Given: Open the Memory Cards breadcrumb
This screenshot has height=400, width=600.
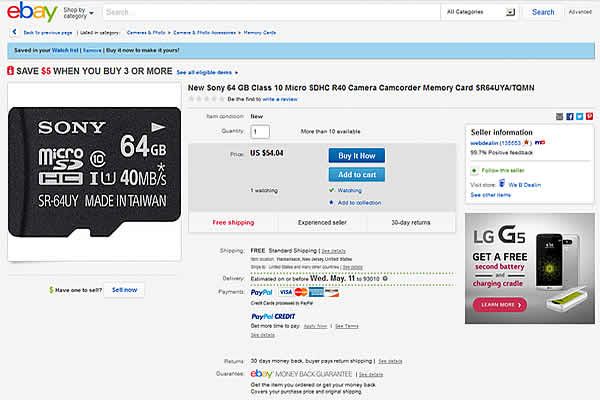Looking at the screenshot, I should tap(260, 33).
